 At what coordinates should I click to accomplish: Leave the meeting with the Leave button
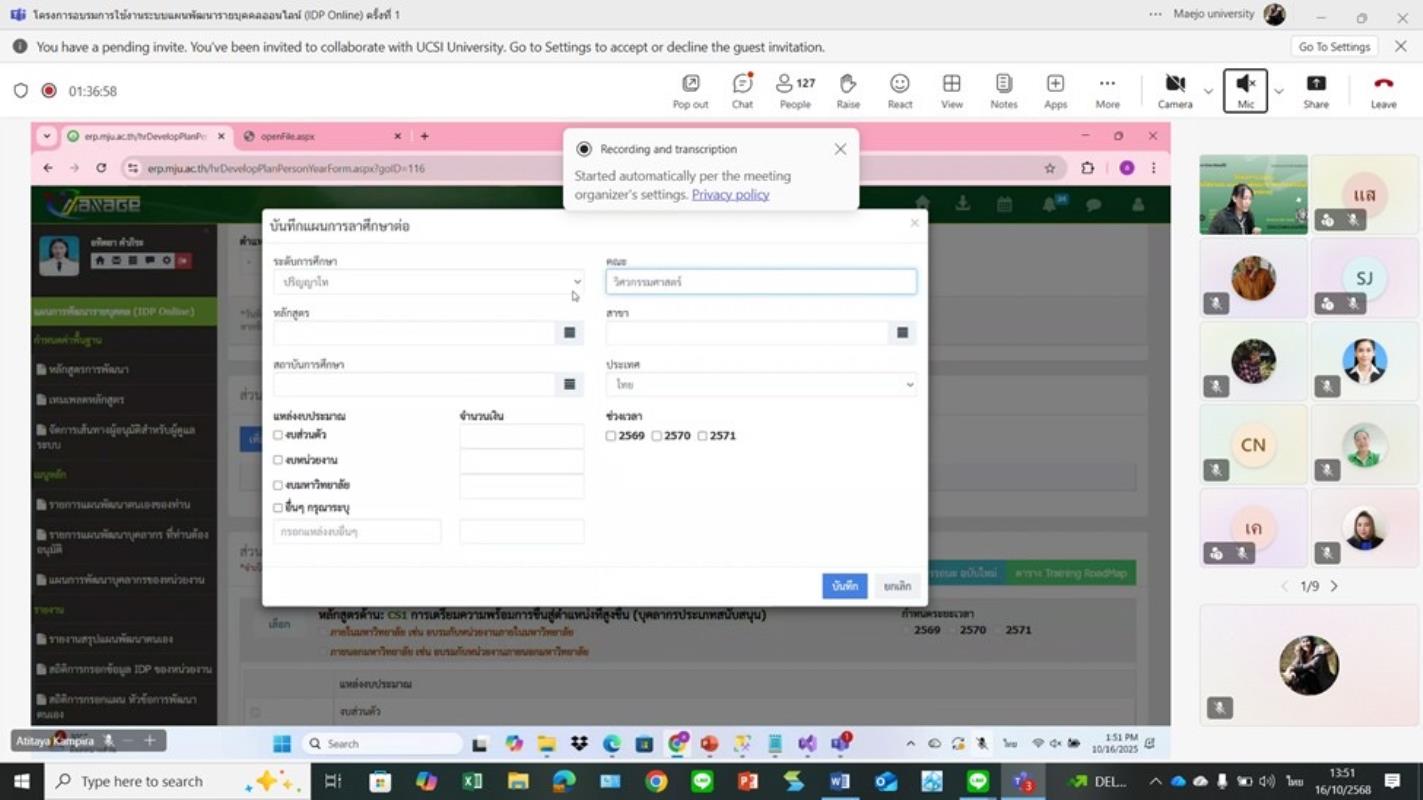1383,91
